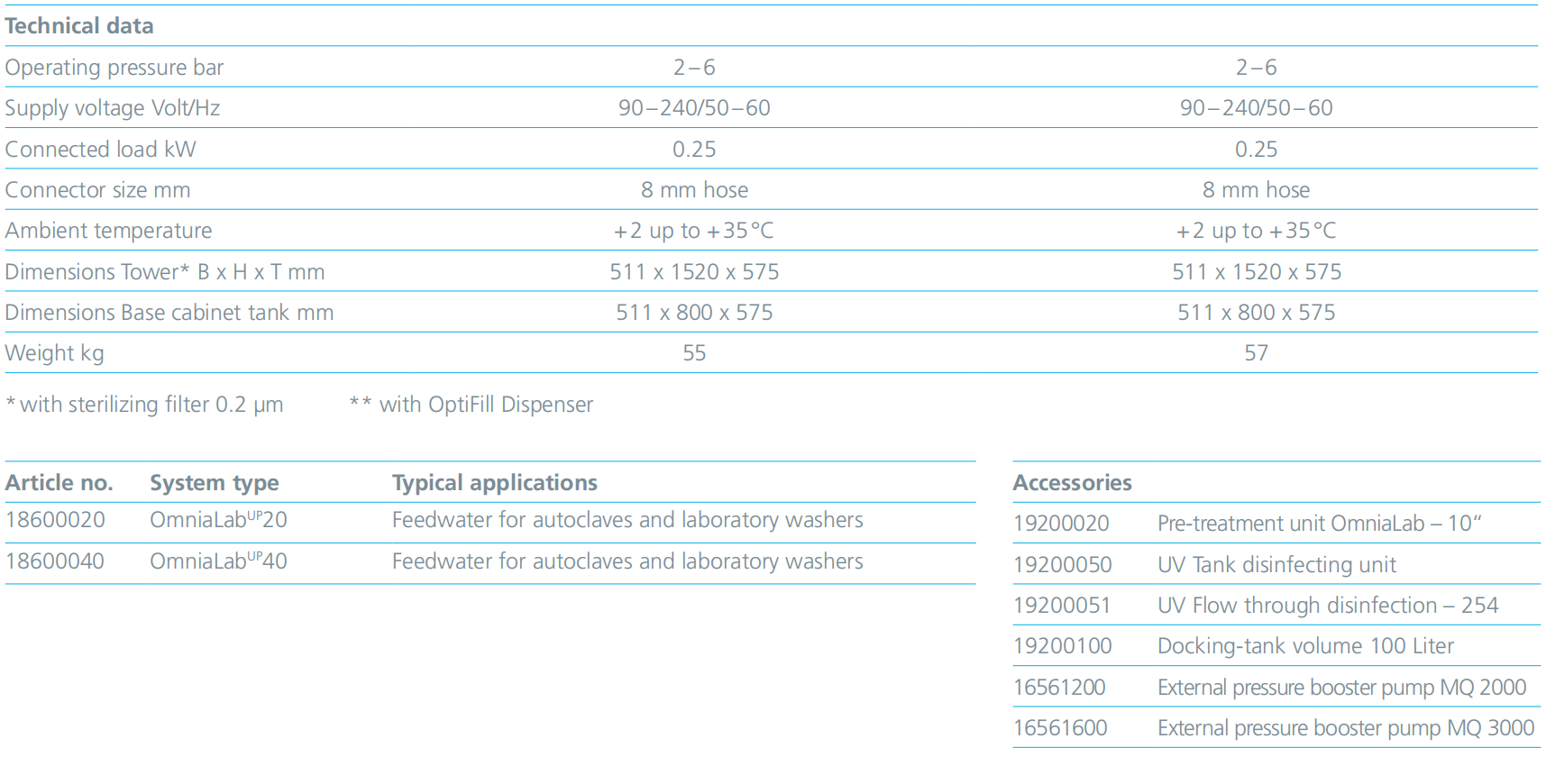The width and height of the screenshot is (1546, 784).
Task: Click footnote 'with OptiFill Dispenser'
Action: point(486,405)
